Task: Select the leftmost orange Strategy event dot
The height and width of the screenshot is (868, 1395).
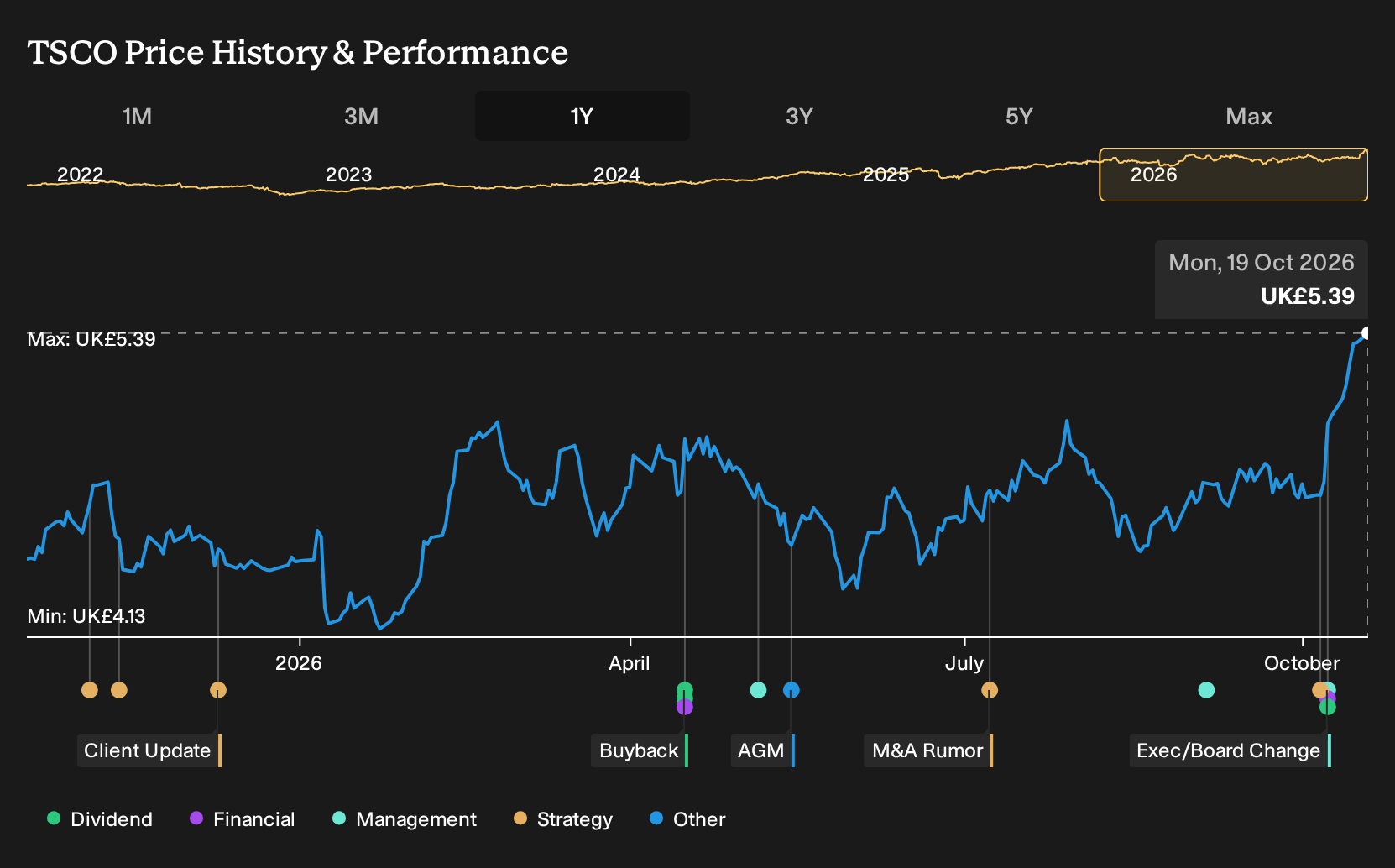Action: pyautogui.click(x=90, y=690)
